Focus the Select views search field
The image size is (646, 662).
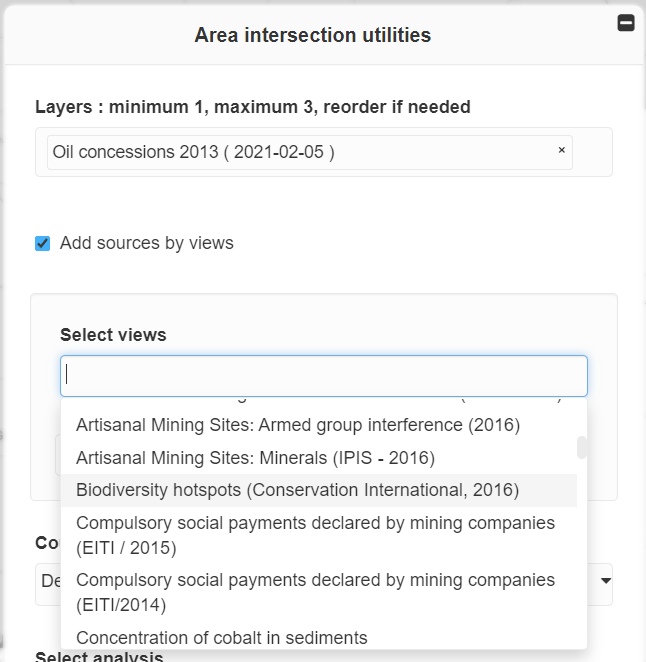(x=323, y=375)
